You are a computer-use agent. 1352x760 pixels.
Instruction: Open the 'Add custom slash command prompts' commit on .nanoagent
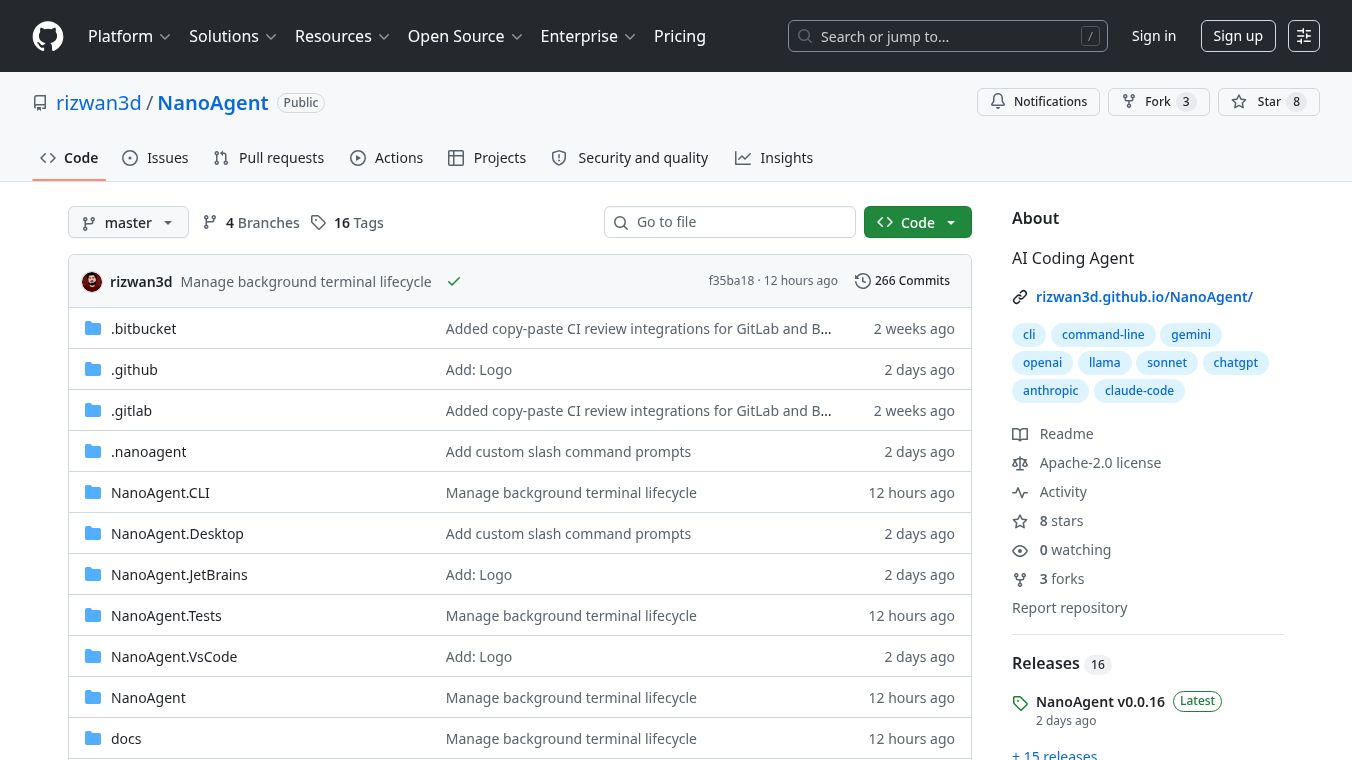[x=568, y=452]
